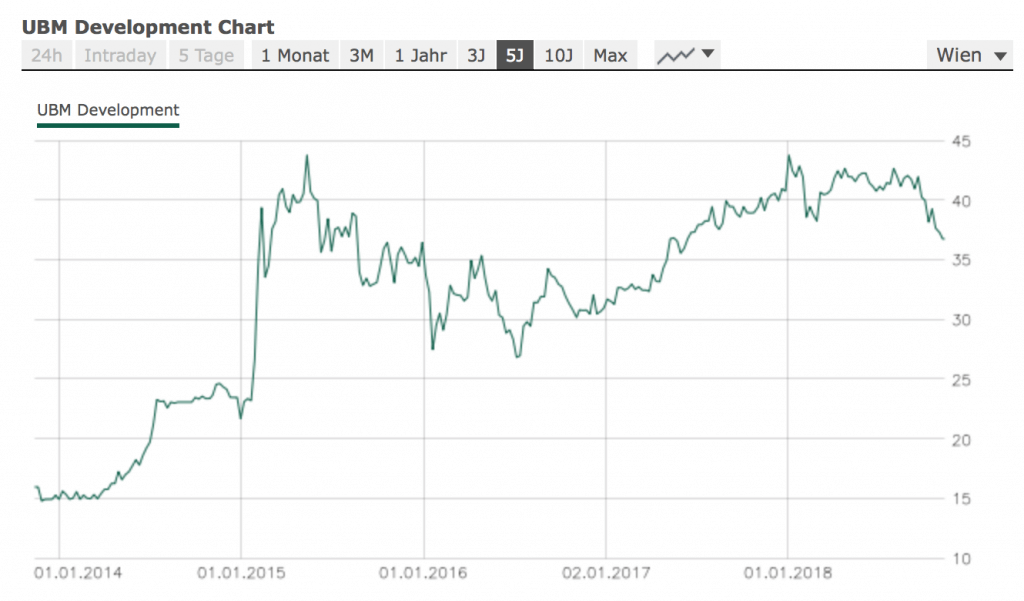The height and width of the screenshot is (601, 1024).
Task: Click the UBM Development Chart heading
Action: tap(148, 27)
